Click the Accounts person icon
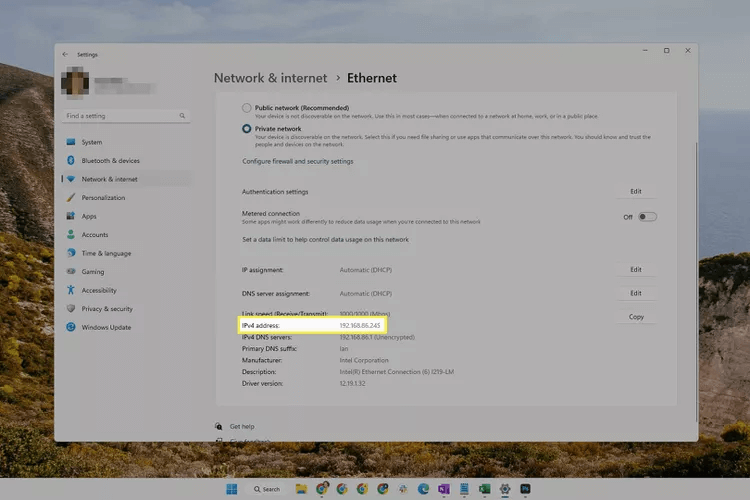 pyautogui.click(x=71, y=234)
